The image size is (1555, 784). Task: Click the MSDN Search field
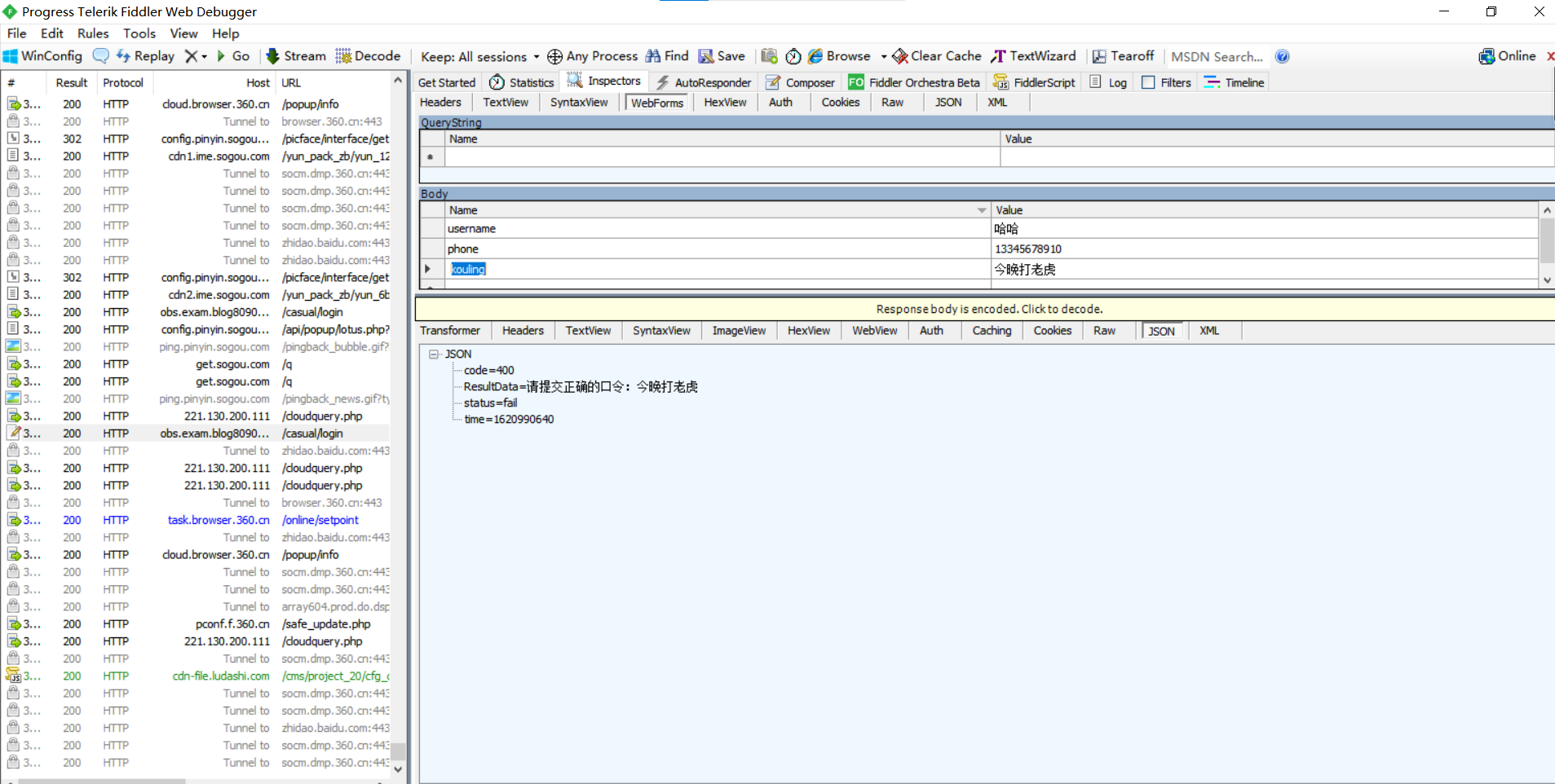tap(1217, 56)
